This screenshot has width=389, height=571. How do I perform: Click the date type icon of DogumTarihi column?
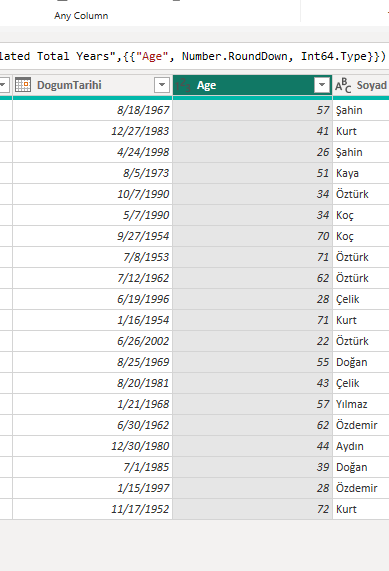23,85
